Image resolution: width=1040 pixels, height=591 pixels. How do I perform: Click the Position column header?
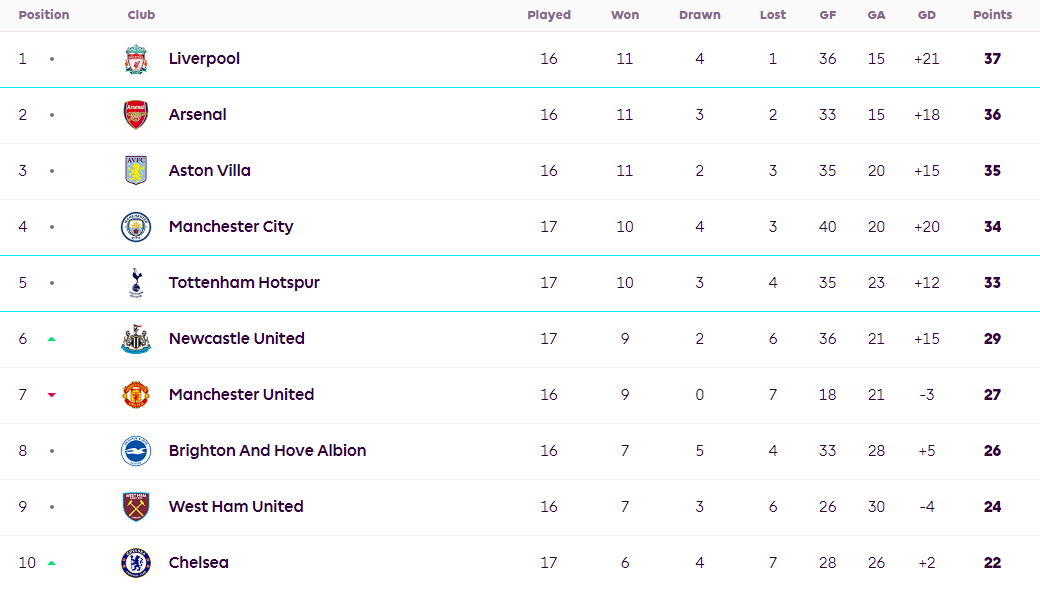(44, 15)
